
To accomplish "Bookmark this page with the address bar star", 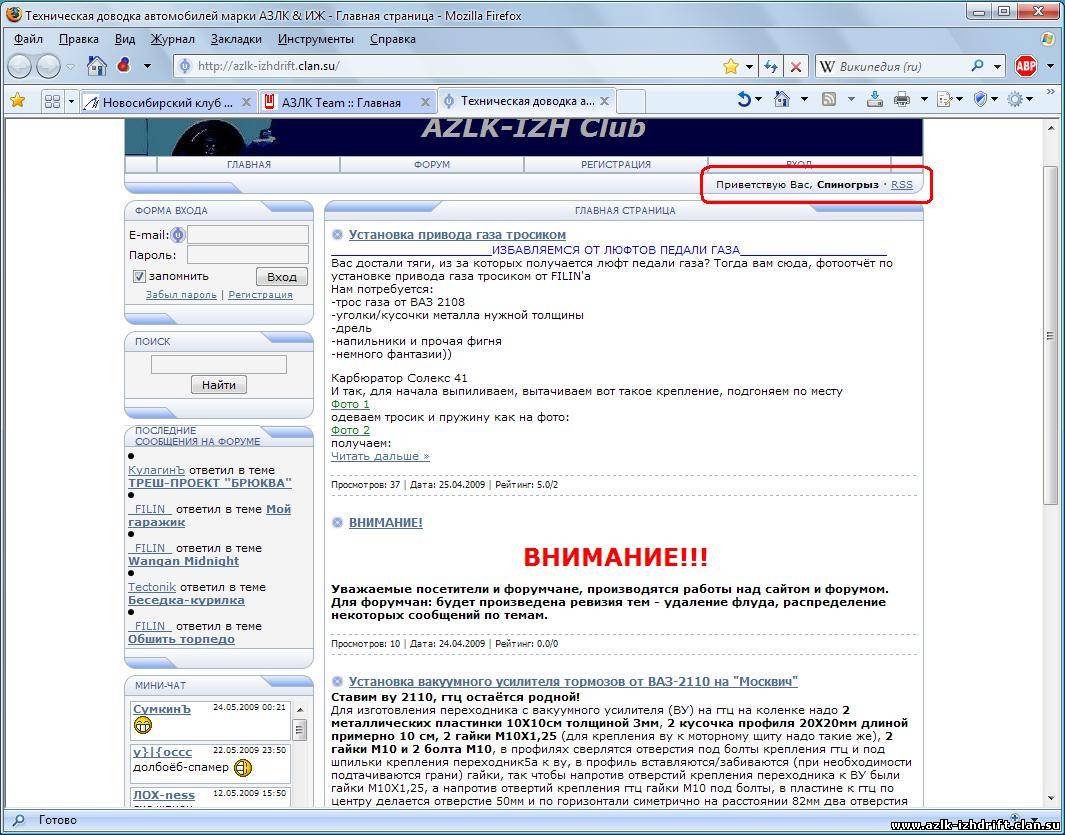I will 731,66.
